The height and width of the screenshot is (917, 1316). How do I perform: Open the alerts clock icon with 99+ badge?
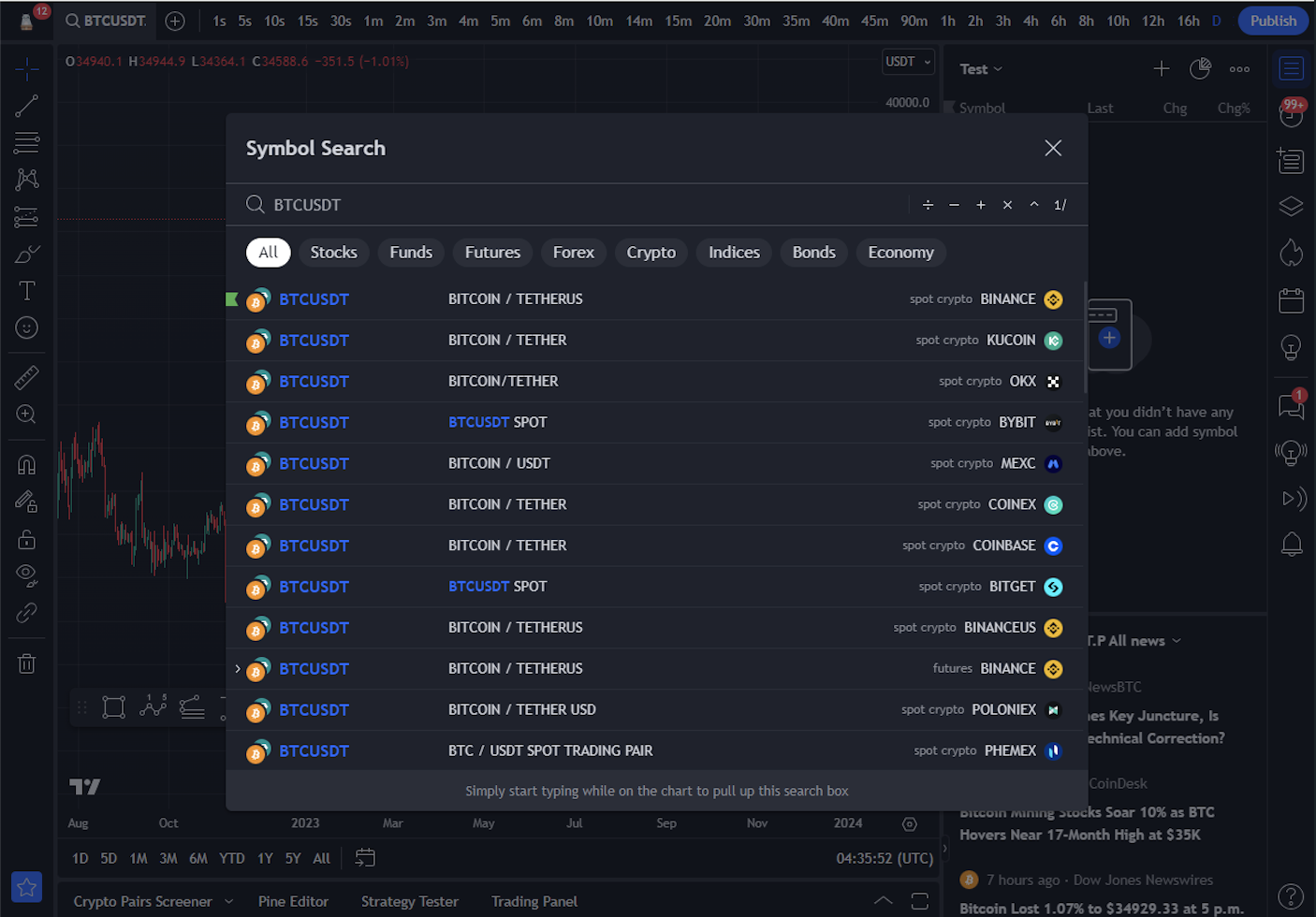[x=1292, y=112]
